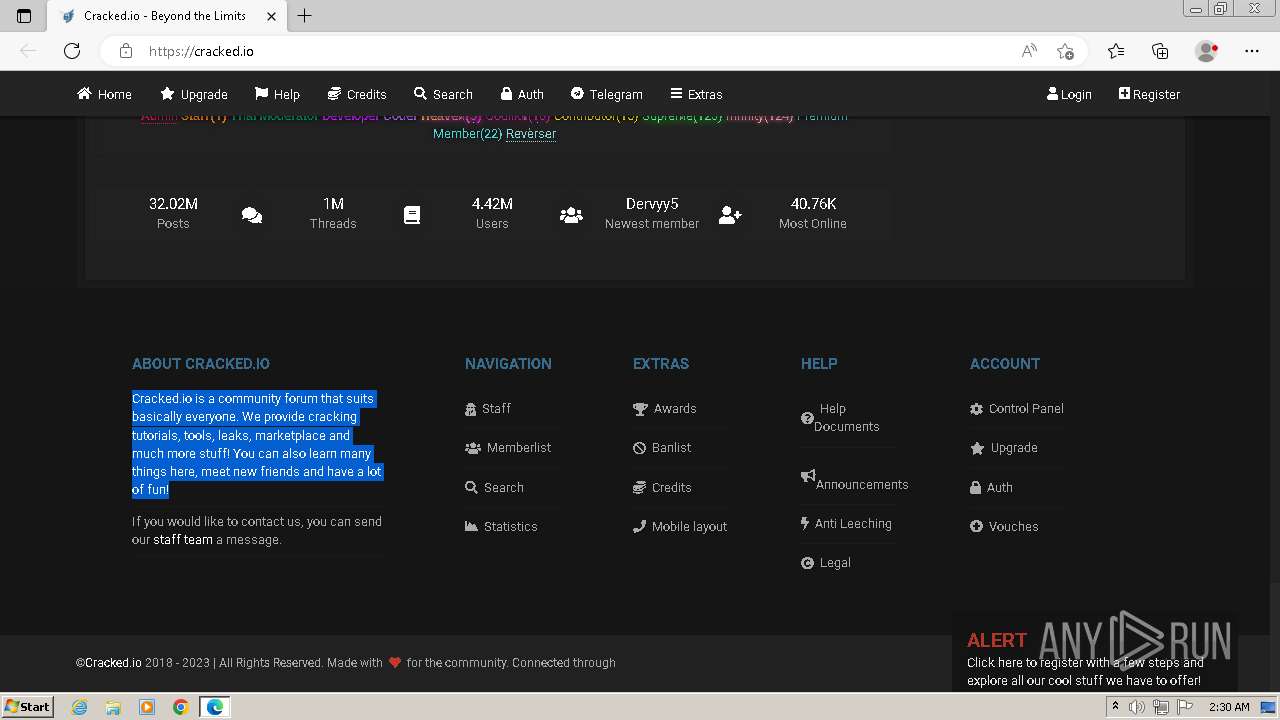The image size is (1280, 720).
Task: Open the Credits nav item
Action: coord(357,94)
